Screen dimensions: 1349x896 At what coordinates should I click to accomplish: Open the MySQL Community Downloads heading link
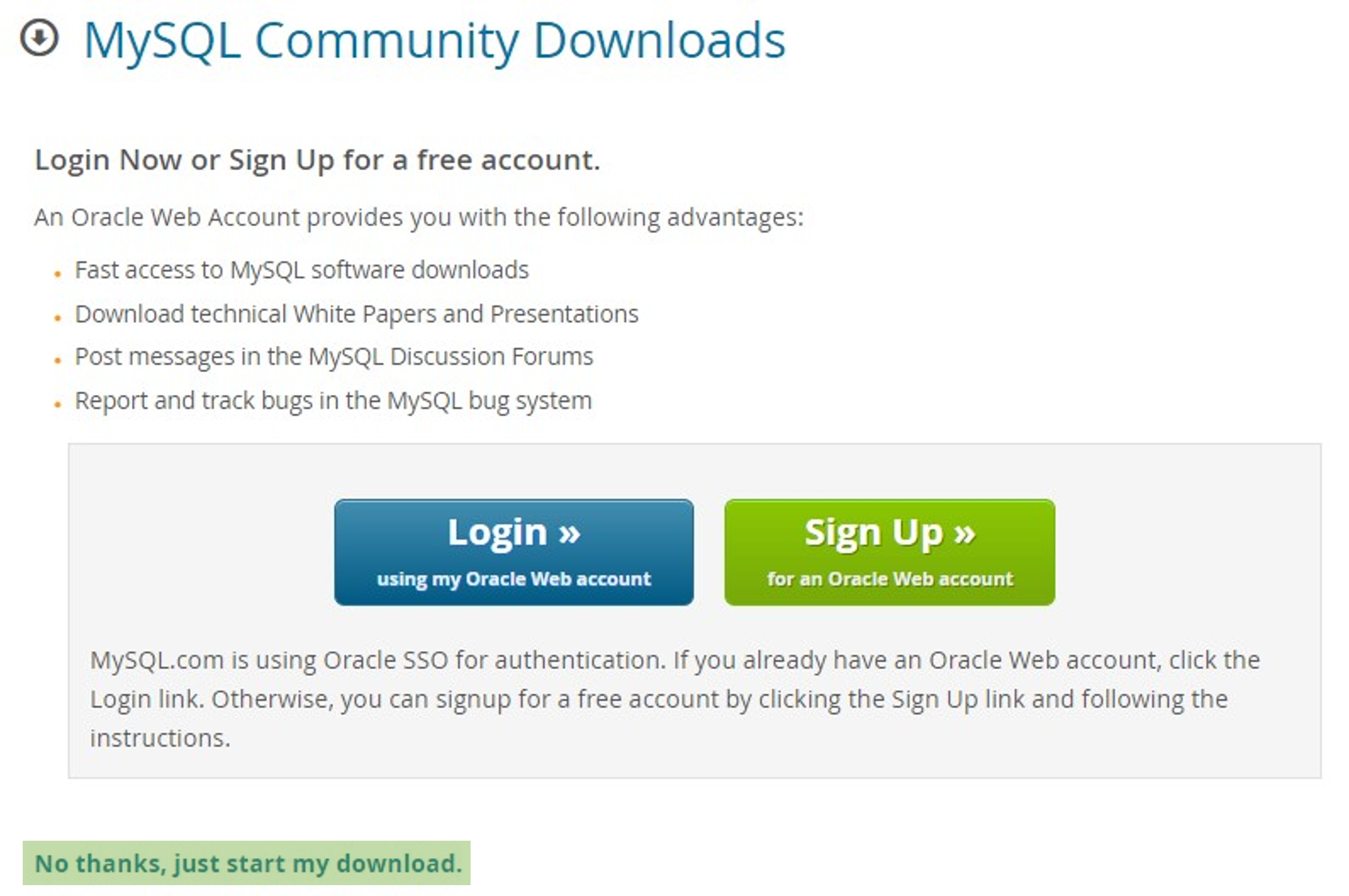(435, 41)
